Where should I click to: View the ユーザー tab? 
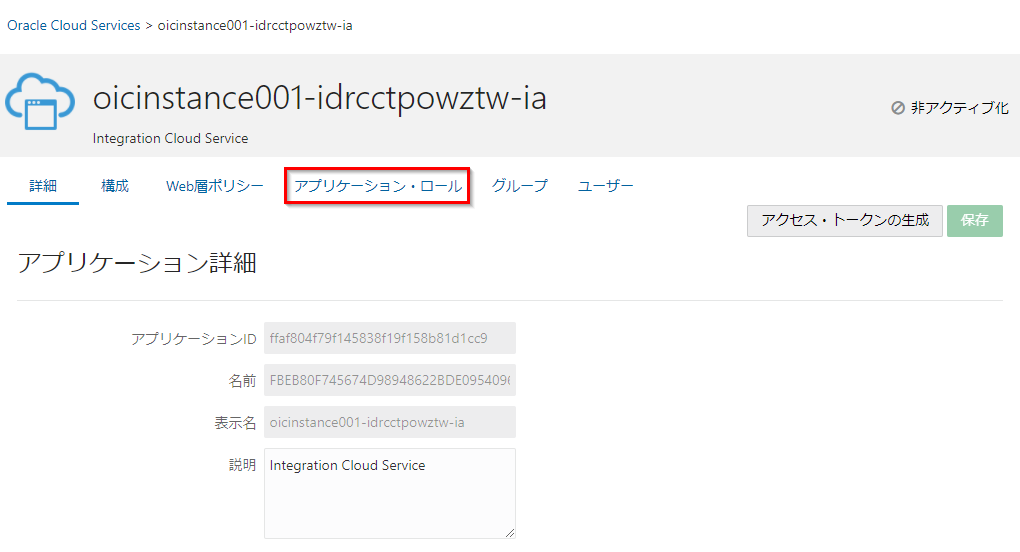point(606,186)
